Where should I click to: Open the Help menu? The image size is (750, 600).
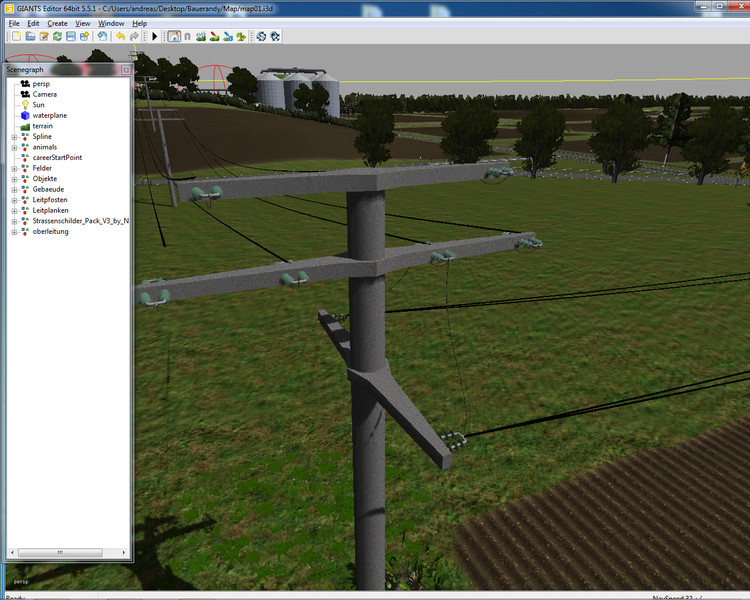tap(140, 23)
